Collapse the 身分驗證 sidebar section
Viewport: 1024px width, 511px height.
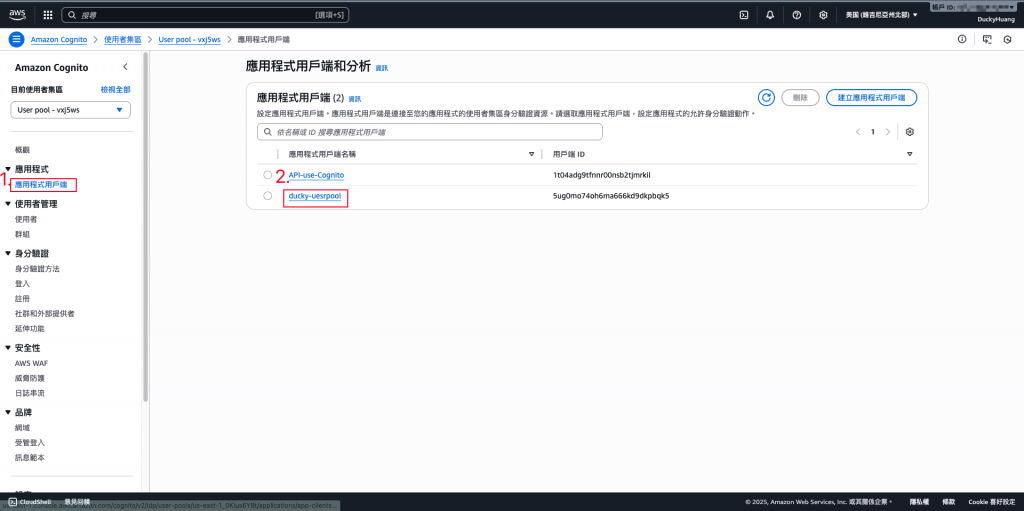(8, 254)
